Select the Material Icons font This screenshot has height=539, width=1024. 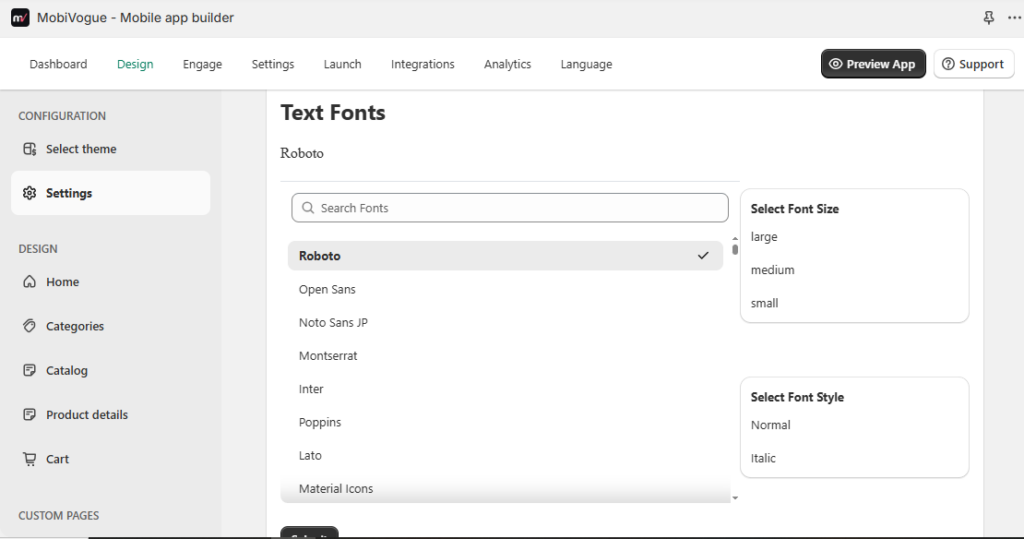[505, 489]
